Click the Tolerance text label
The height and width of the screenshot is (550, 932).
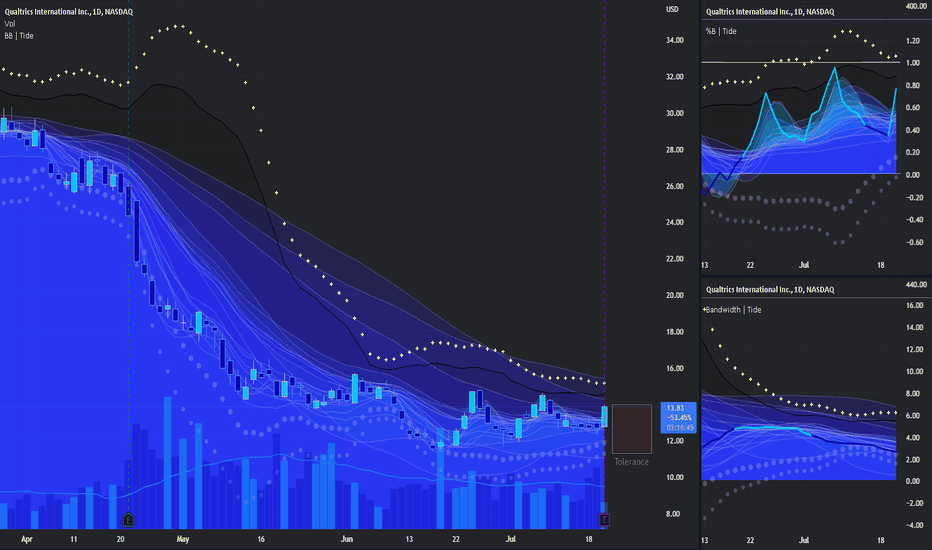(631, 462)
